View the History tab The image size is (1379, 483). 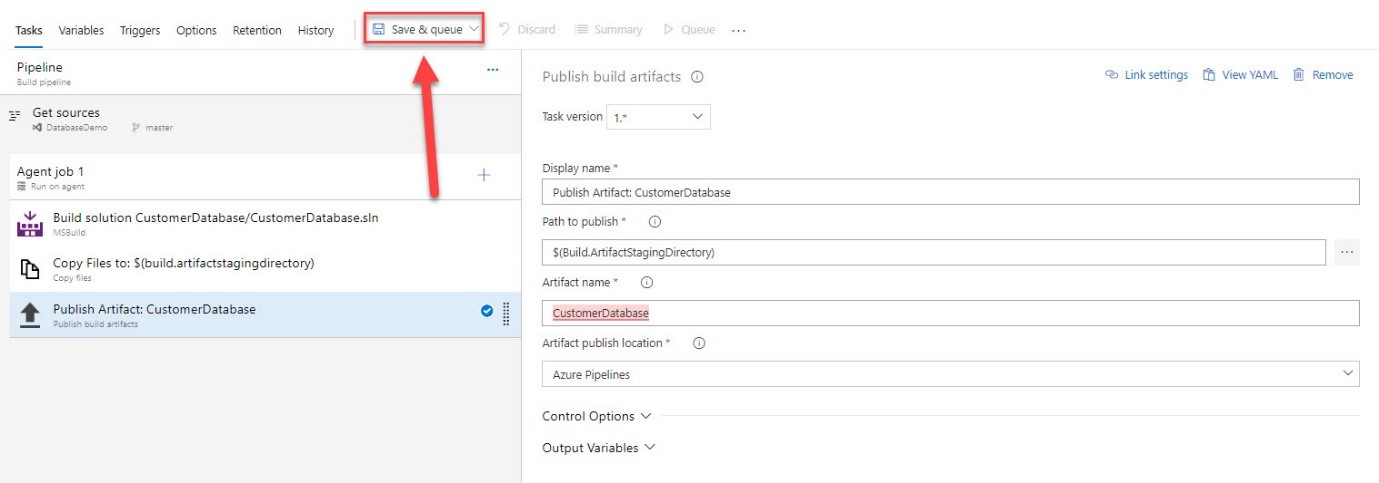point(316,30)
